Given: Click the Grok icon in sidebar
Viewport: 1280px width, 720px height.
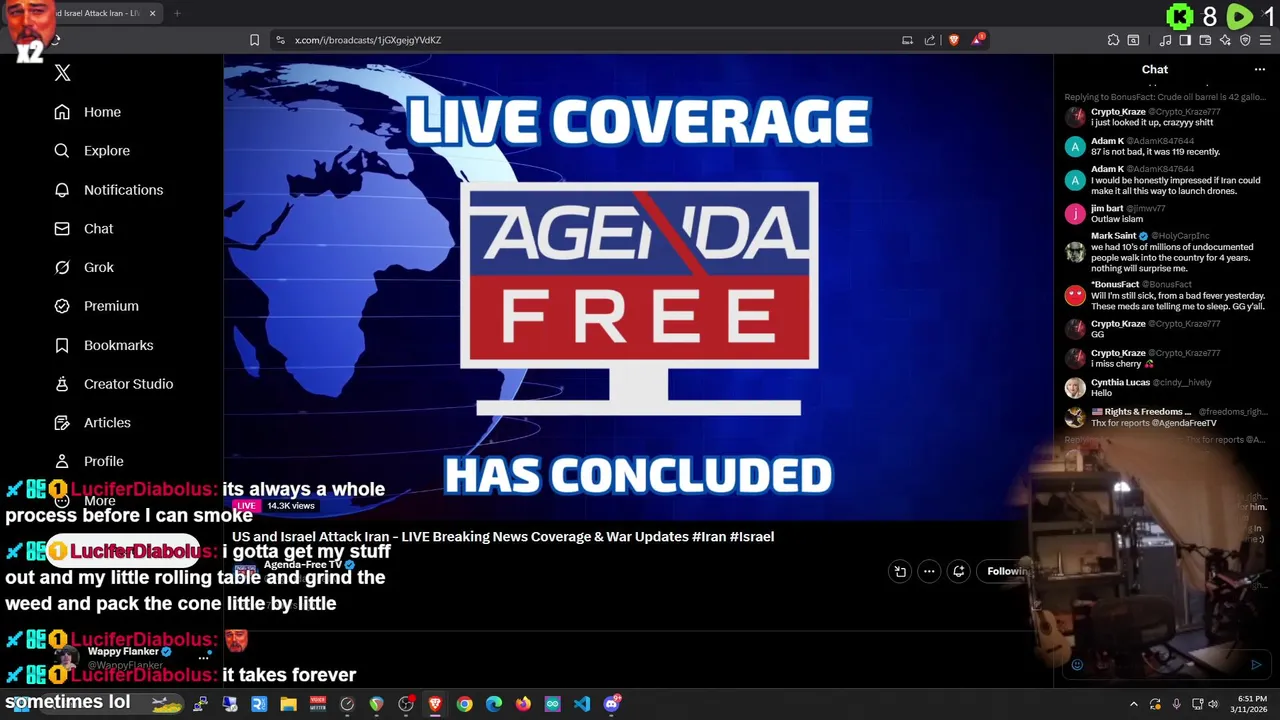Looking at the screenshot, I should pyautogui.click(x=62, y=268).
